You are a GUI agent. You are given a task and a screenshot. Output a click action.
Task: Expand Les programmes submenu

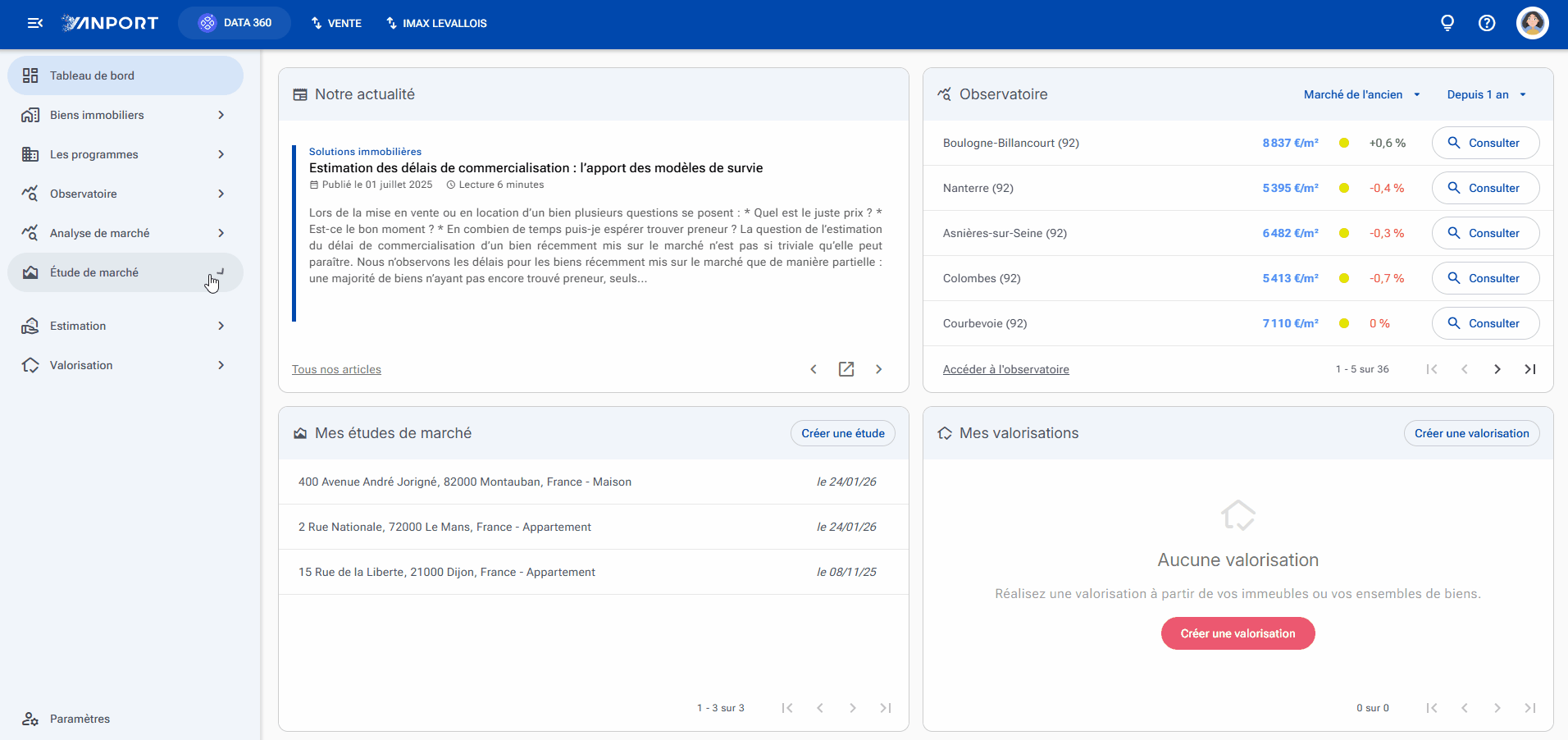[x=125, y=154]
